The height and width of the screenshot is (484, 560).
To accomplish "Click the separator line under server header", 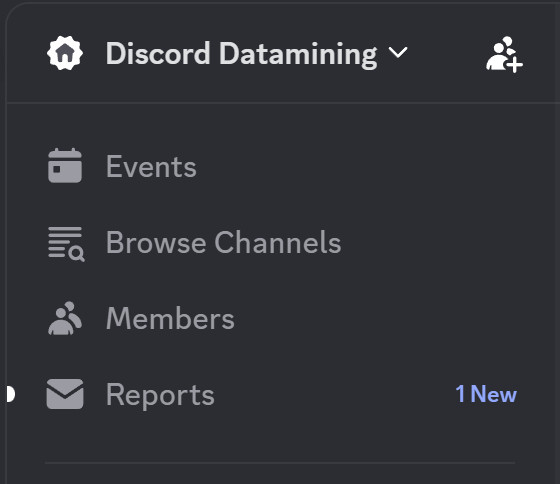I will tap(283, 103).
